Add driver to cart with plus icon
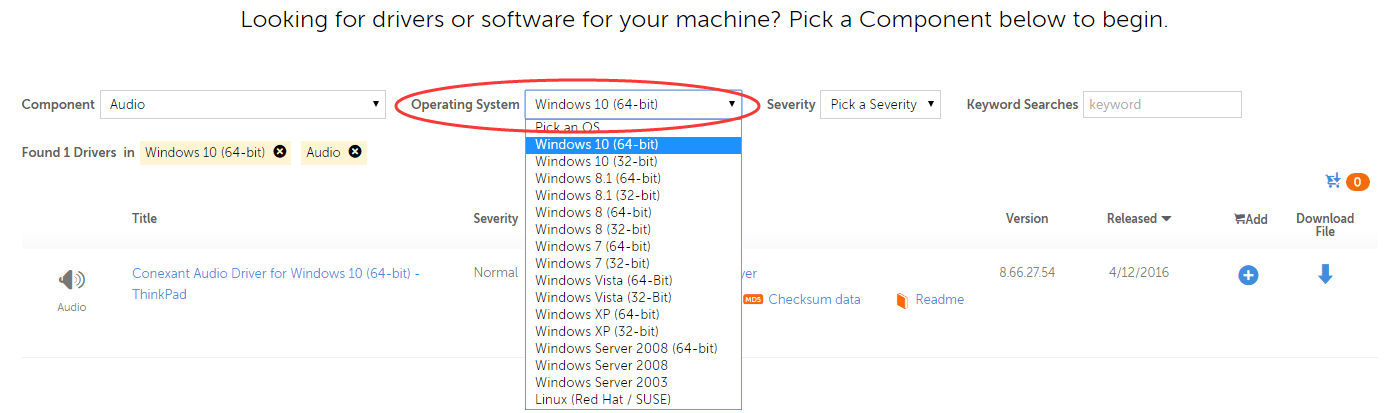Image resolution: width=1384 pixels, height=413 pixels. (1248, 274)
